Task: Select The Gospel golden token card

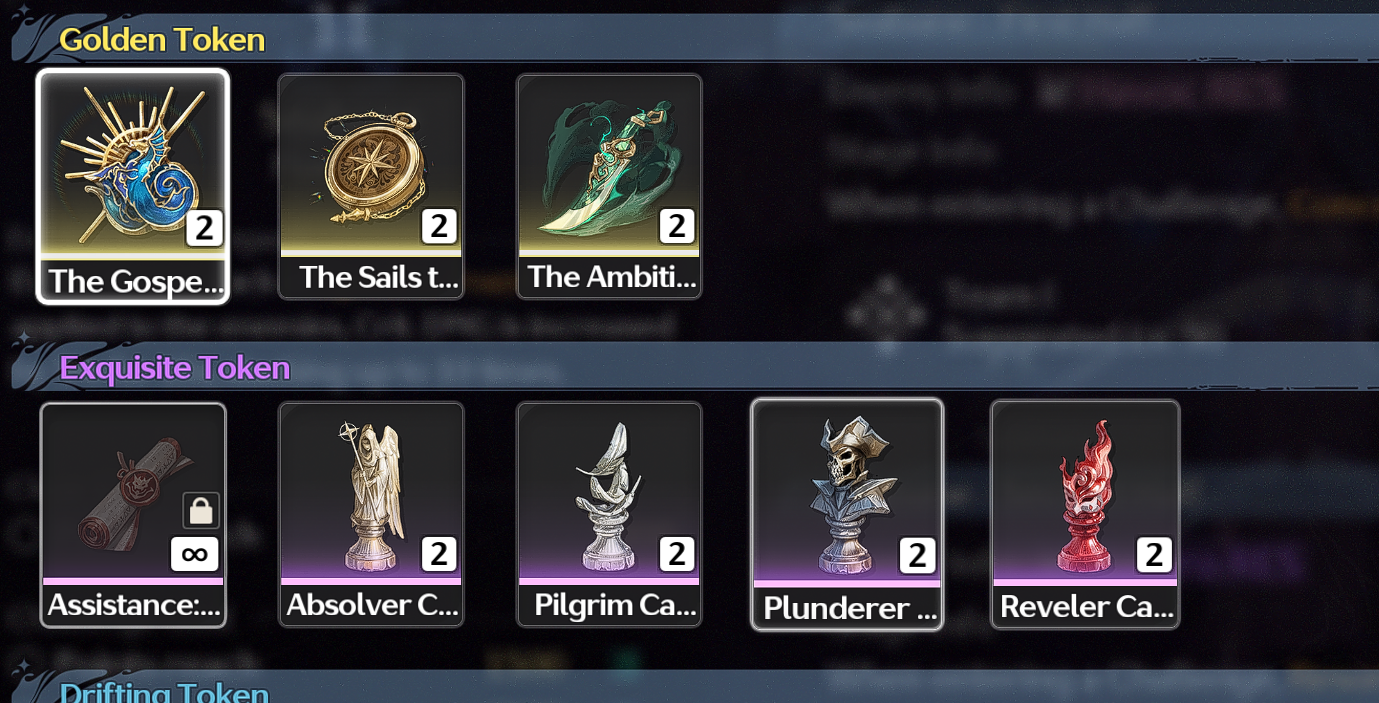Action: [133, 186]
